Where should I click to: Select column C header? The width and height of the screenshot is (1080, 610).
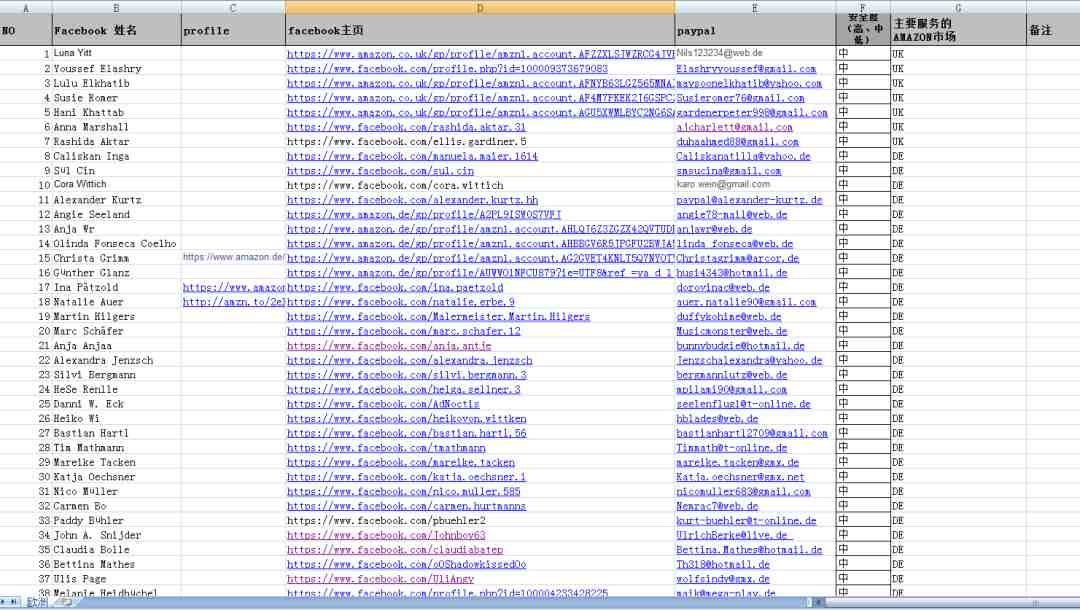(233, 8)
